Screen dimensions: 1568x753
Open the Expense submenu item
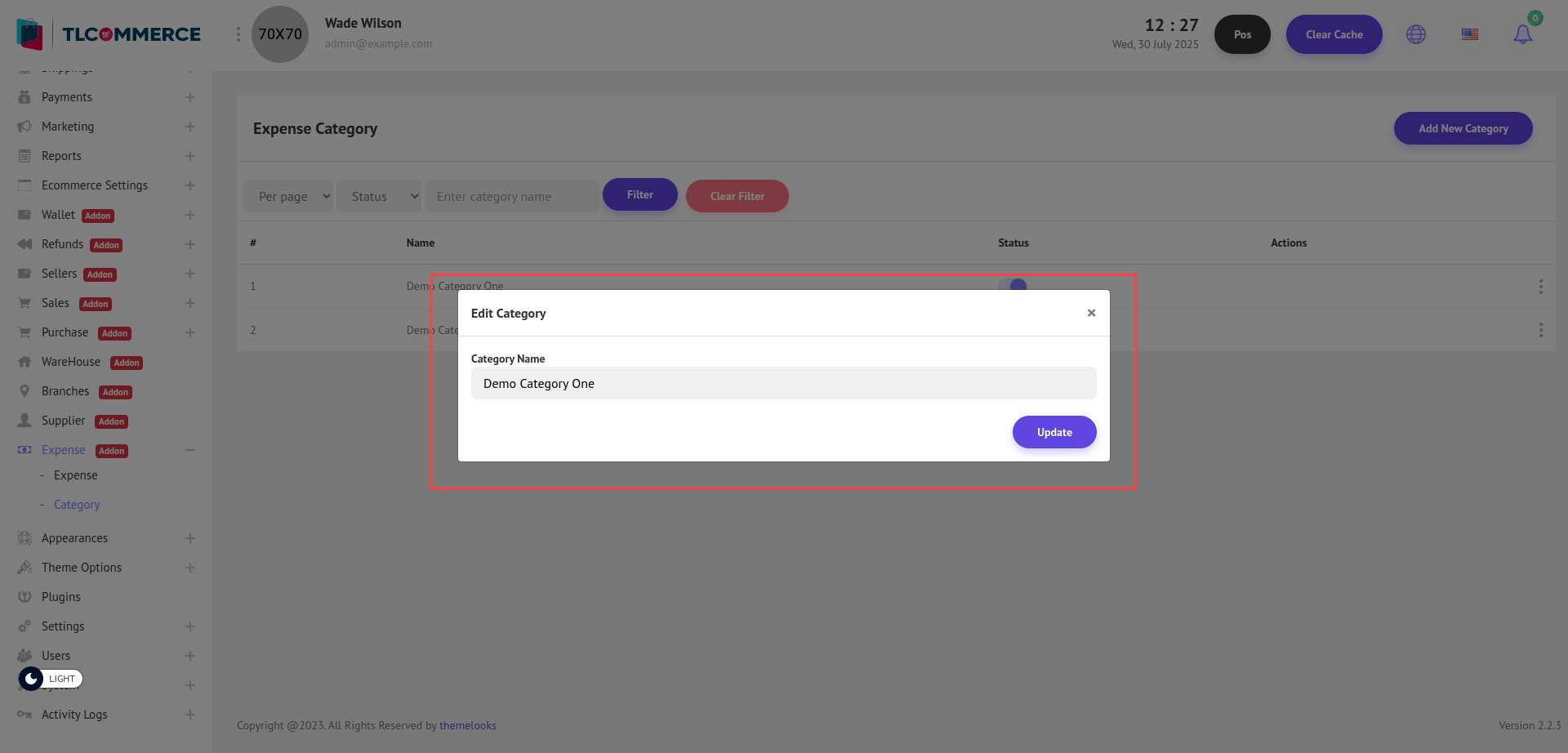point(75,475)
